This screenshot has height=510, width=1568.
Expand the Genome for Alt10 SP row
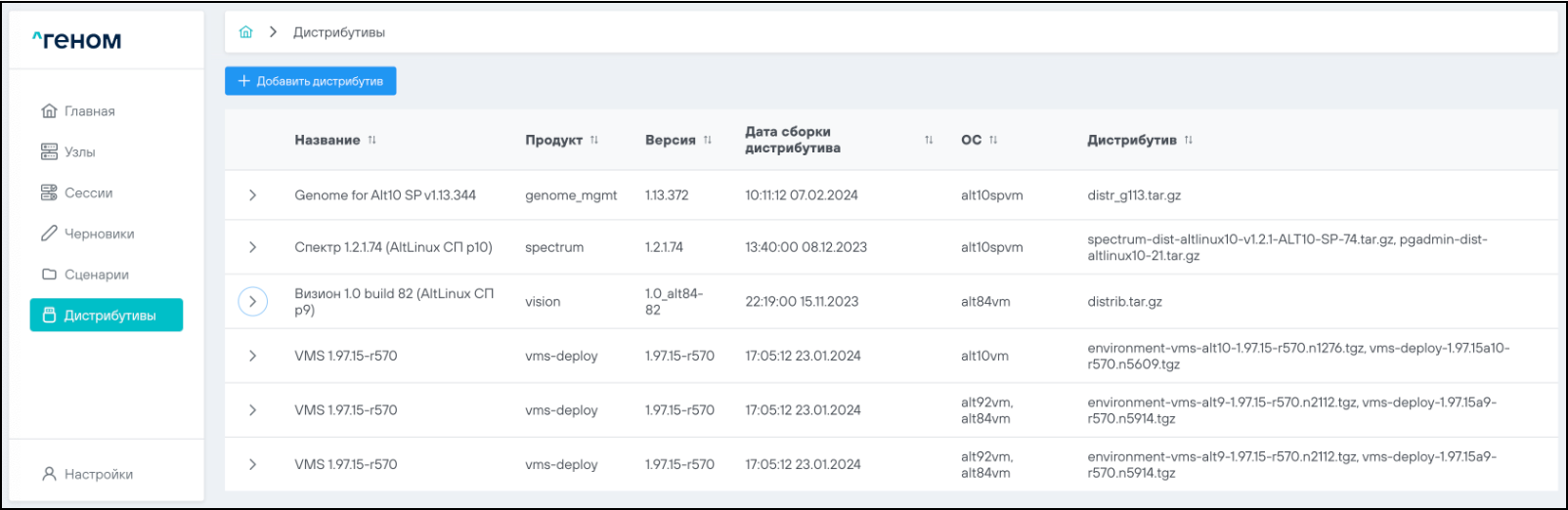click(252, 195)
